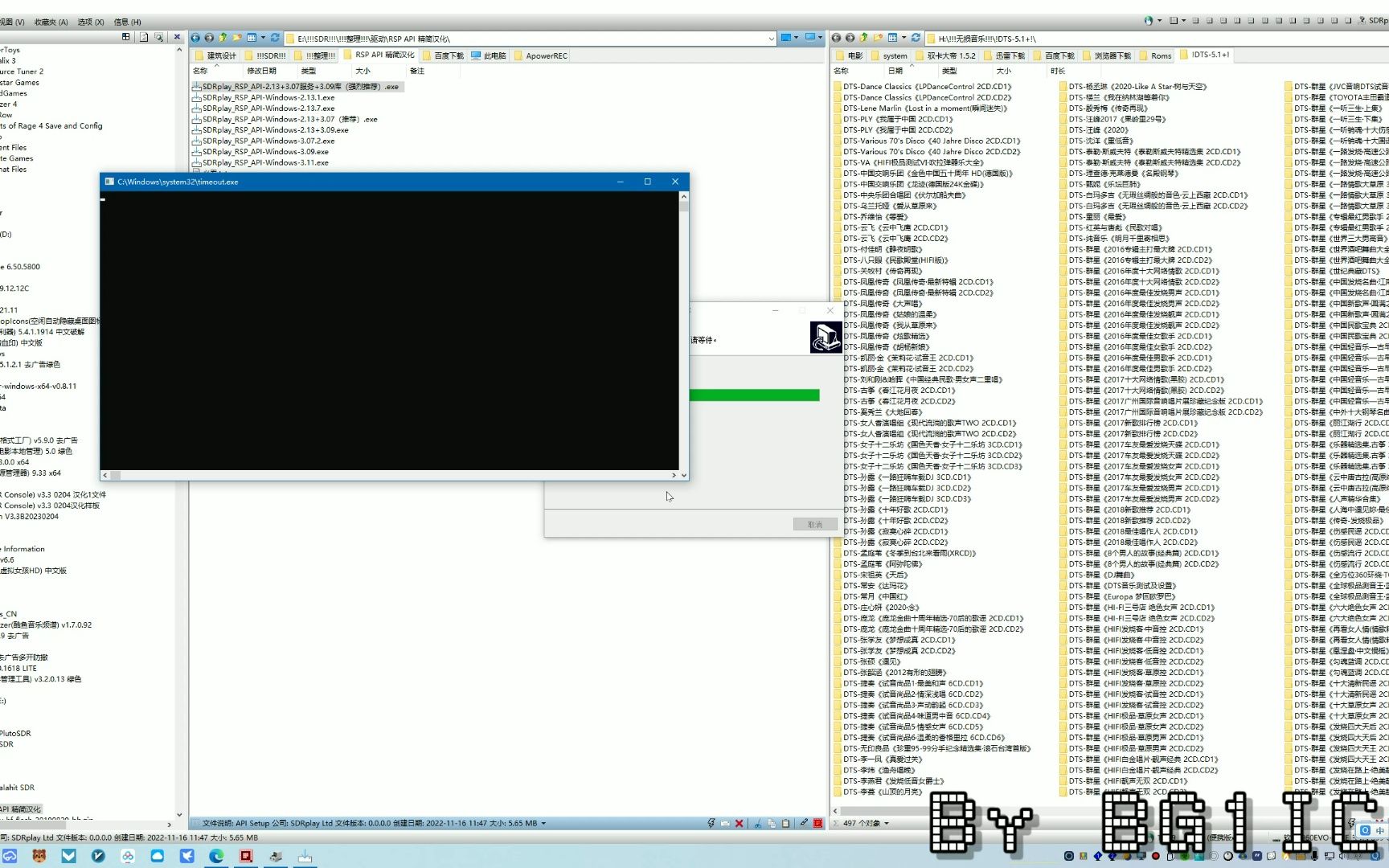Click the red X delete icon in status bar
This screenshot has width=1389, height=868.
point(739,824)
